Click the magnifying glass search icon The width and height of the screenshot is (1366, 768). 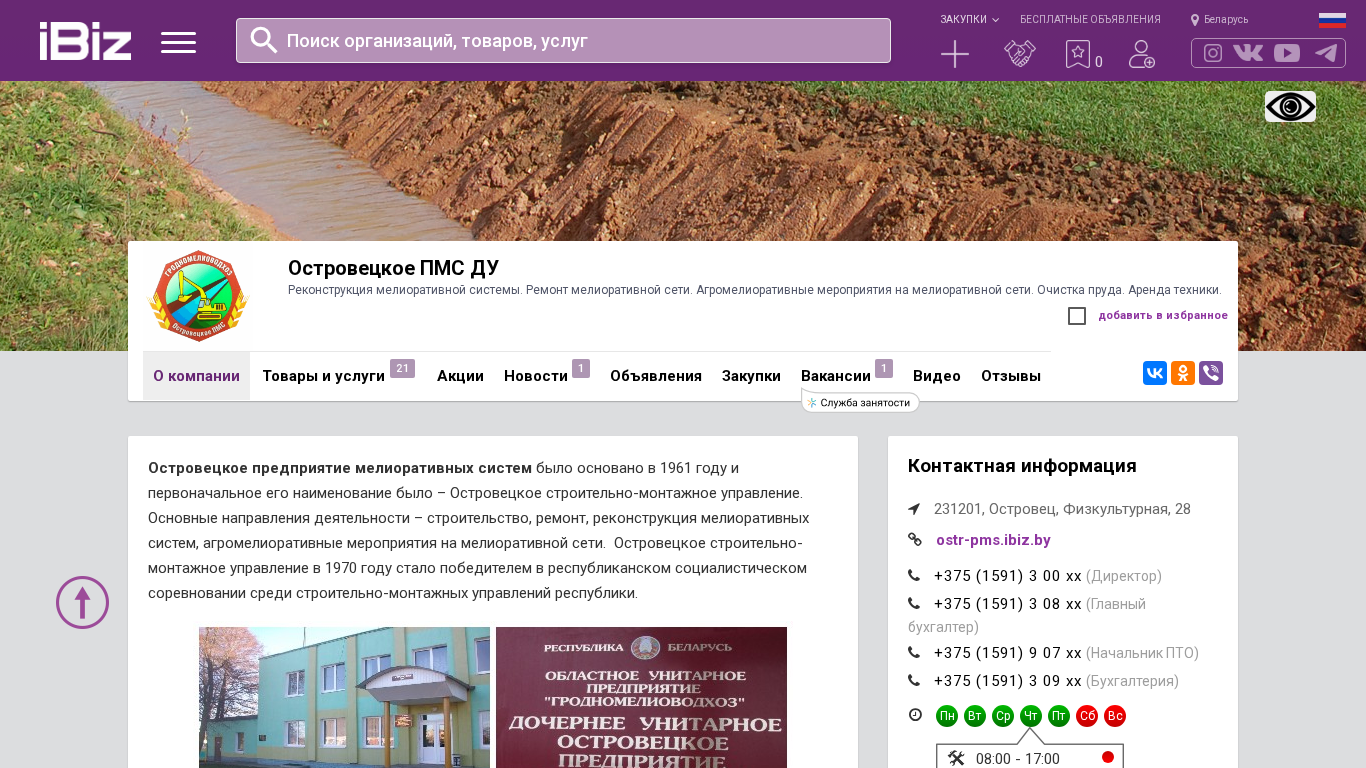264,40
